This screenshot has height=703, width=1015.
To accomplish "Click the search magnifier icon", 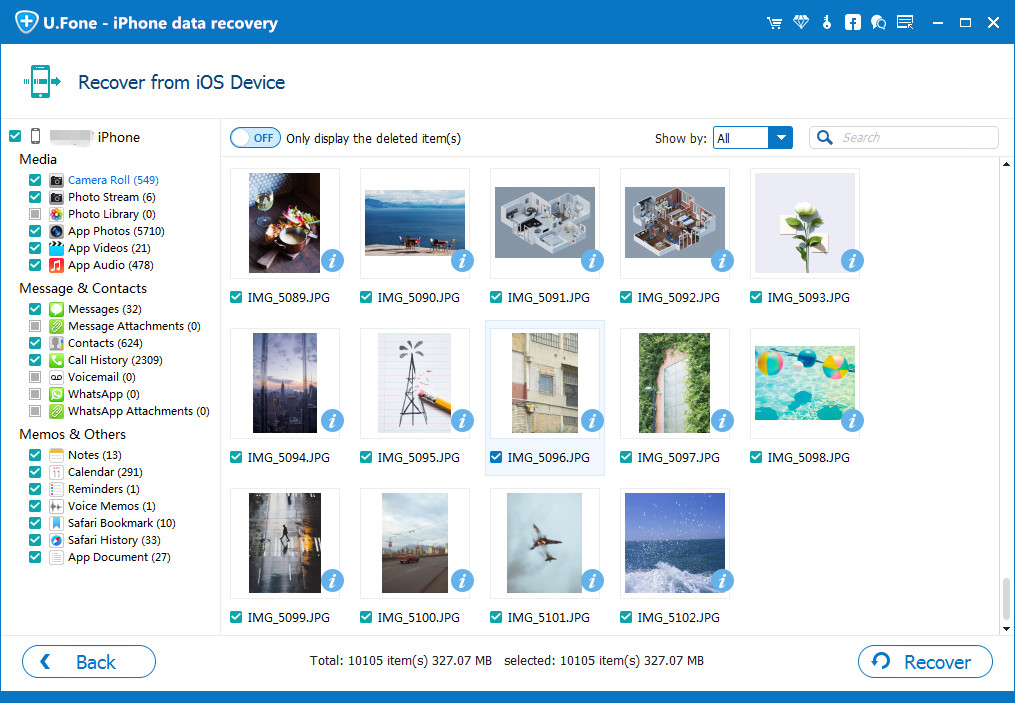I will [825, 137].
